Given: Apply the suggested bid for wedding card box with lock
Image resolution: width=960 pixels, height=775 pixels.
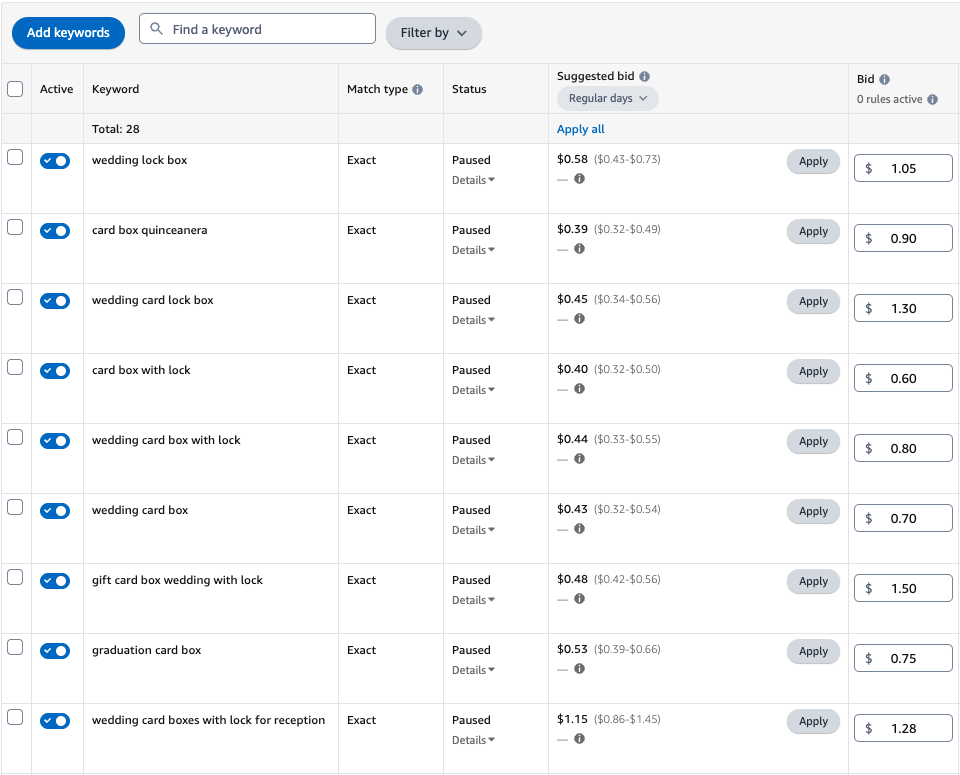Looking at the screenshot, I should (813, 441).
